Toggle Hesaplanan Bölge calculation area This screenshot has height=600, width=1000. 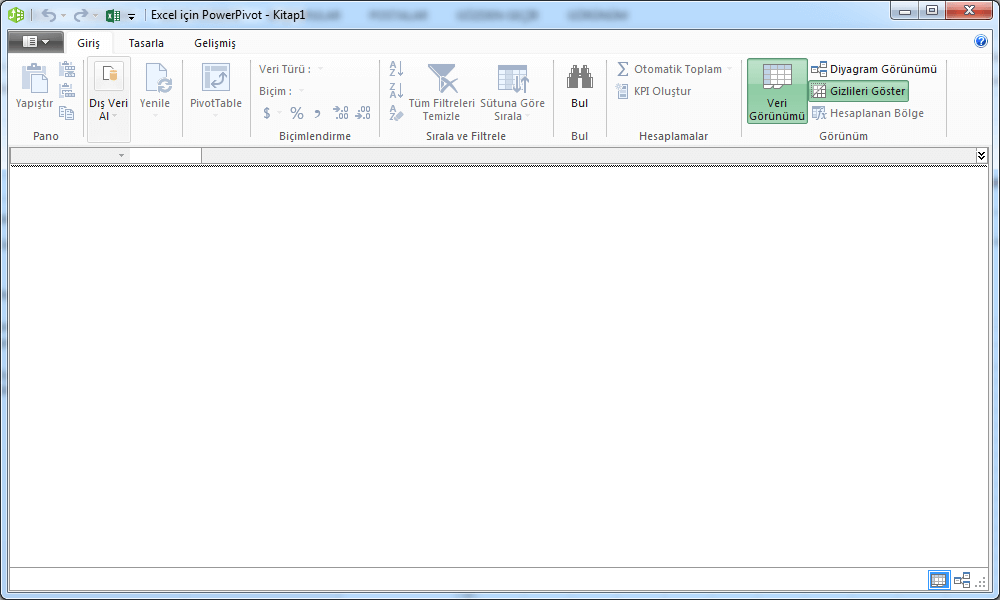[867, 113]
